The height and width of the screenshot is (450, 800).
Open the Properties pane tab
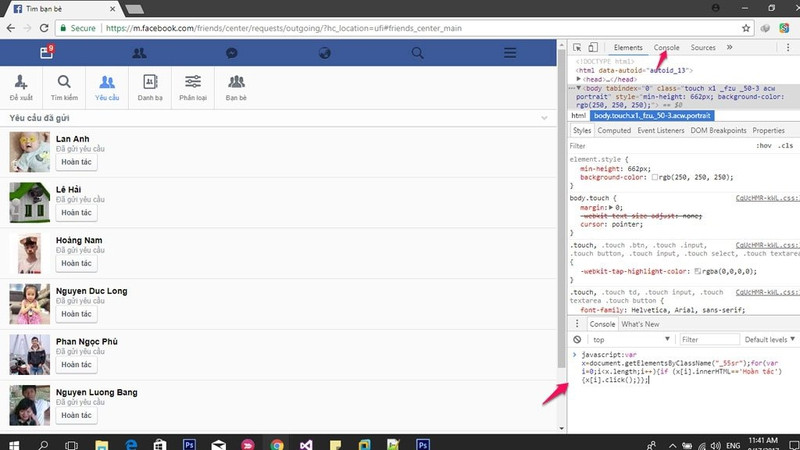coord(768,131)
